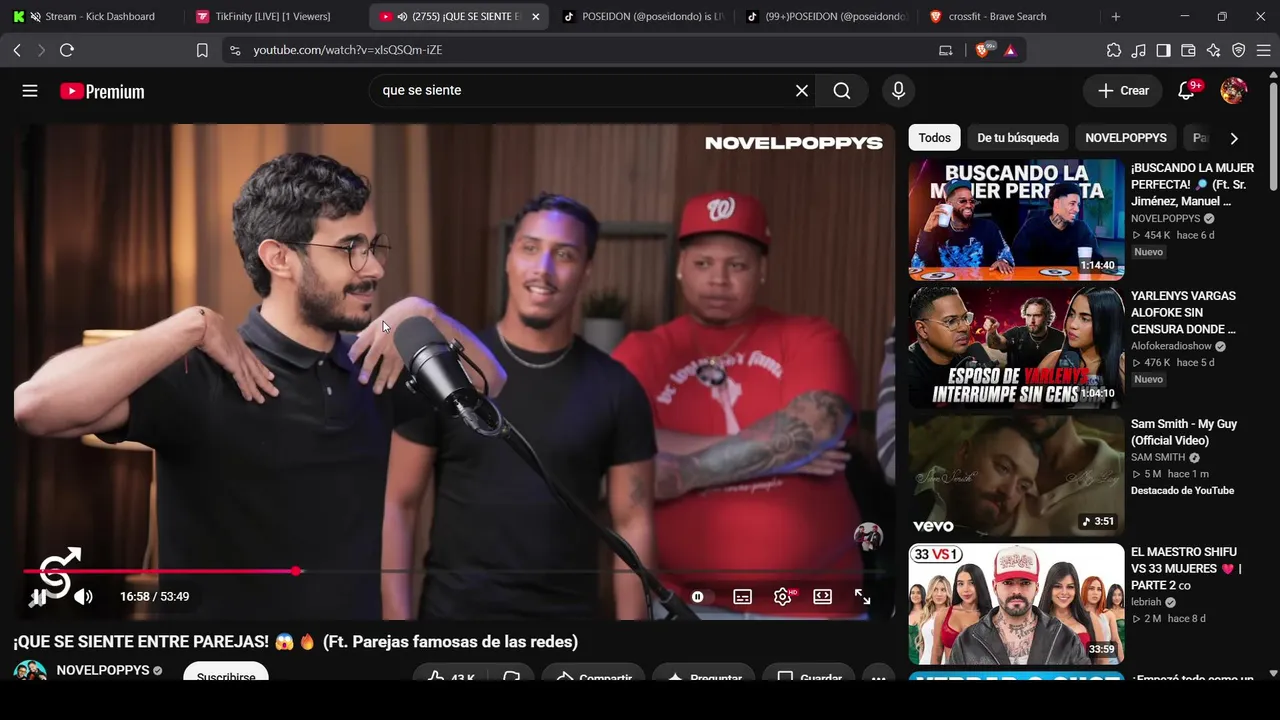Open the 33 VS 1 video thumbnail
Screen dimensions: 1280x720
pyautogui.click(x=1016, y=604)
